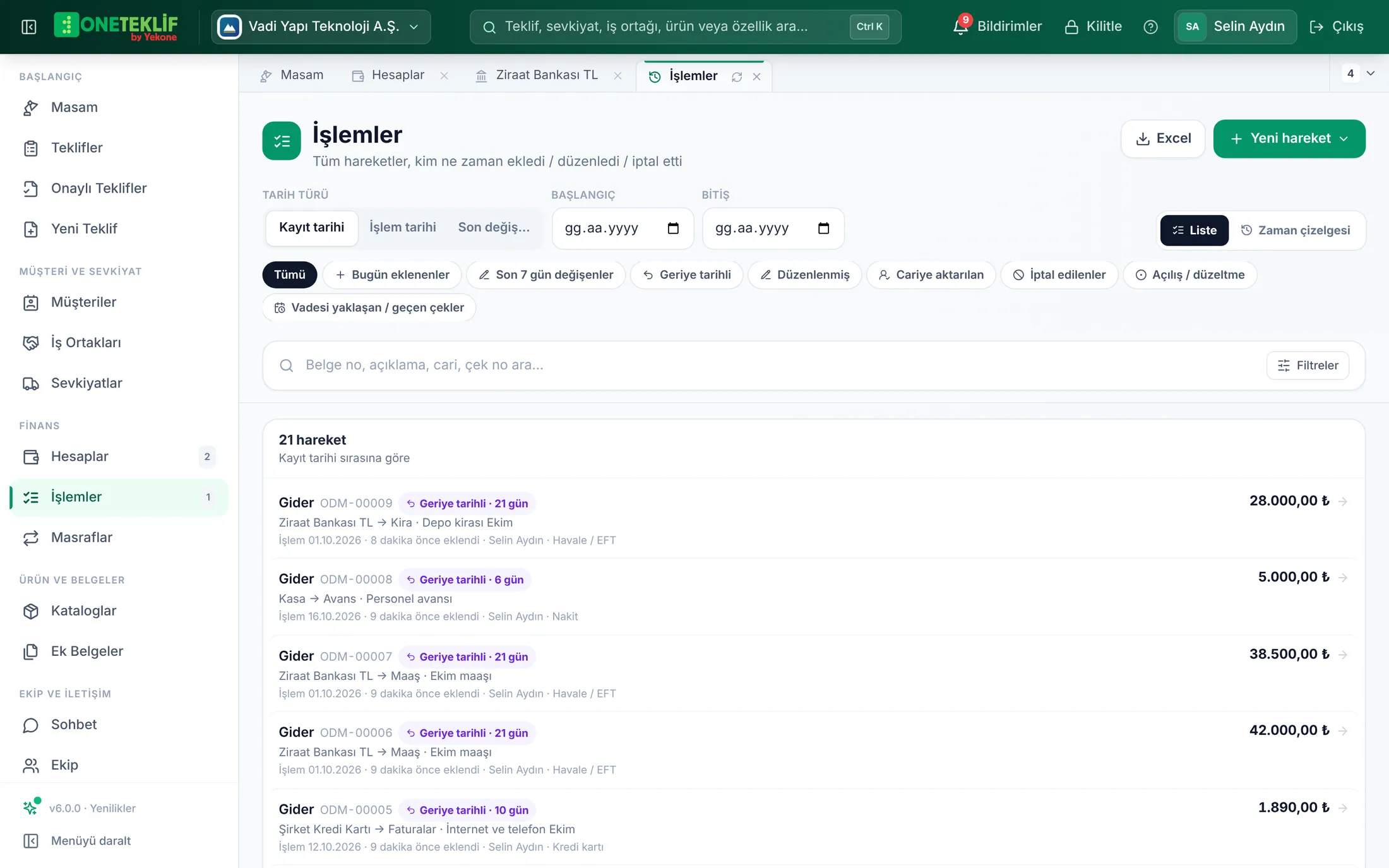Click the Kilitle lock icon
Image resolution: width=1389 pixels, height=868 pixels.
coord(1071,27)
